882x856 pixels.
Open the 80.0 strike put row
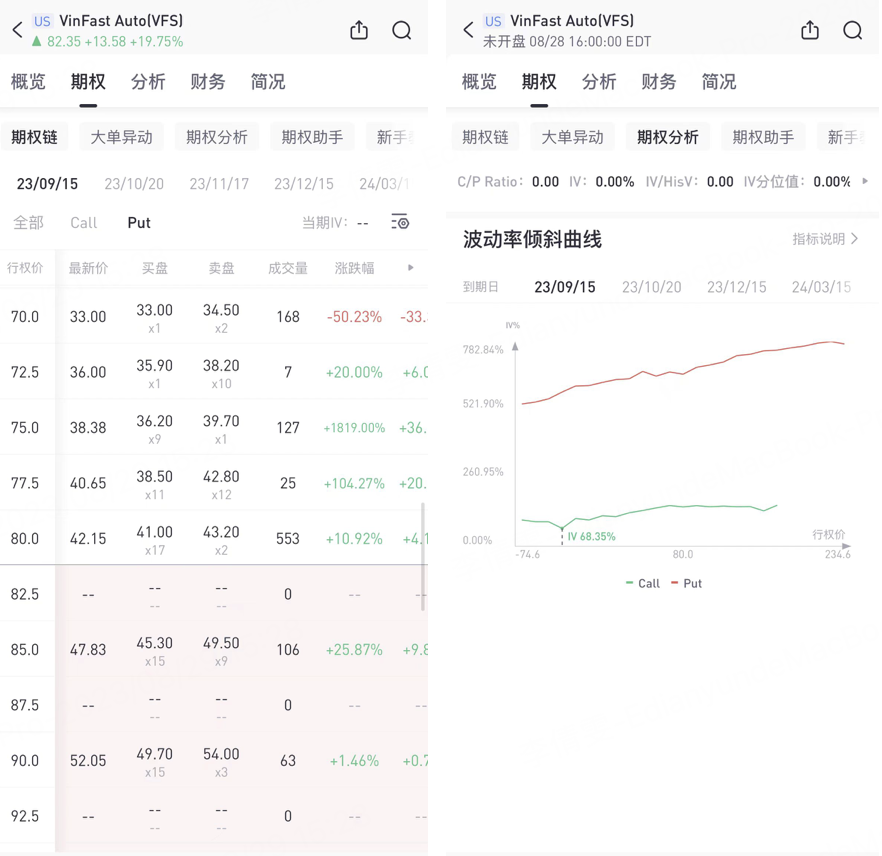click(214, 538)
